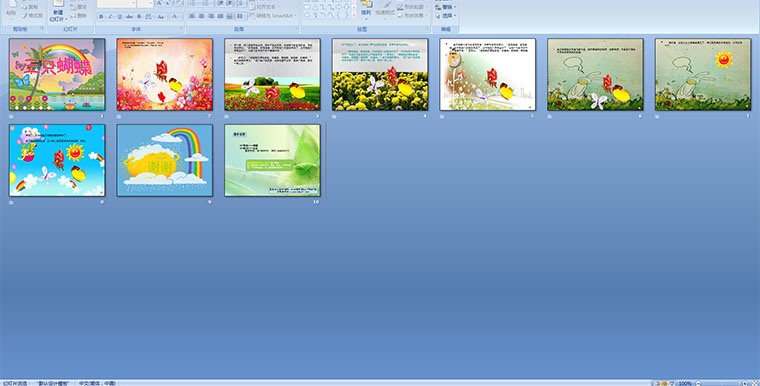Start Slide Show view from status bar
Viewport: 760px width, 386px height.
(x=672, y=383)
